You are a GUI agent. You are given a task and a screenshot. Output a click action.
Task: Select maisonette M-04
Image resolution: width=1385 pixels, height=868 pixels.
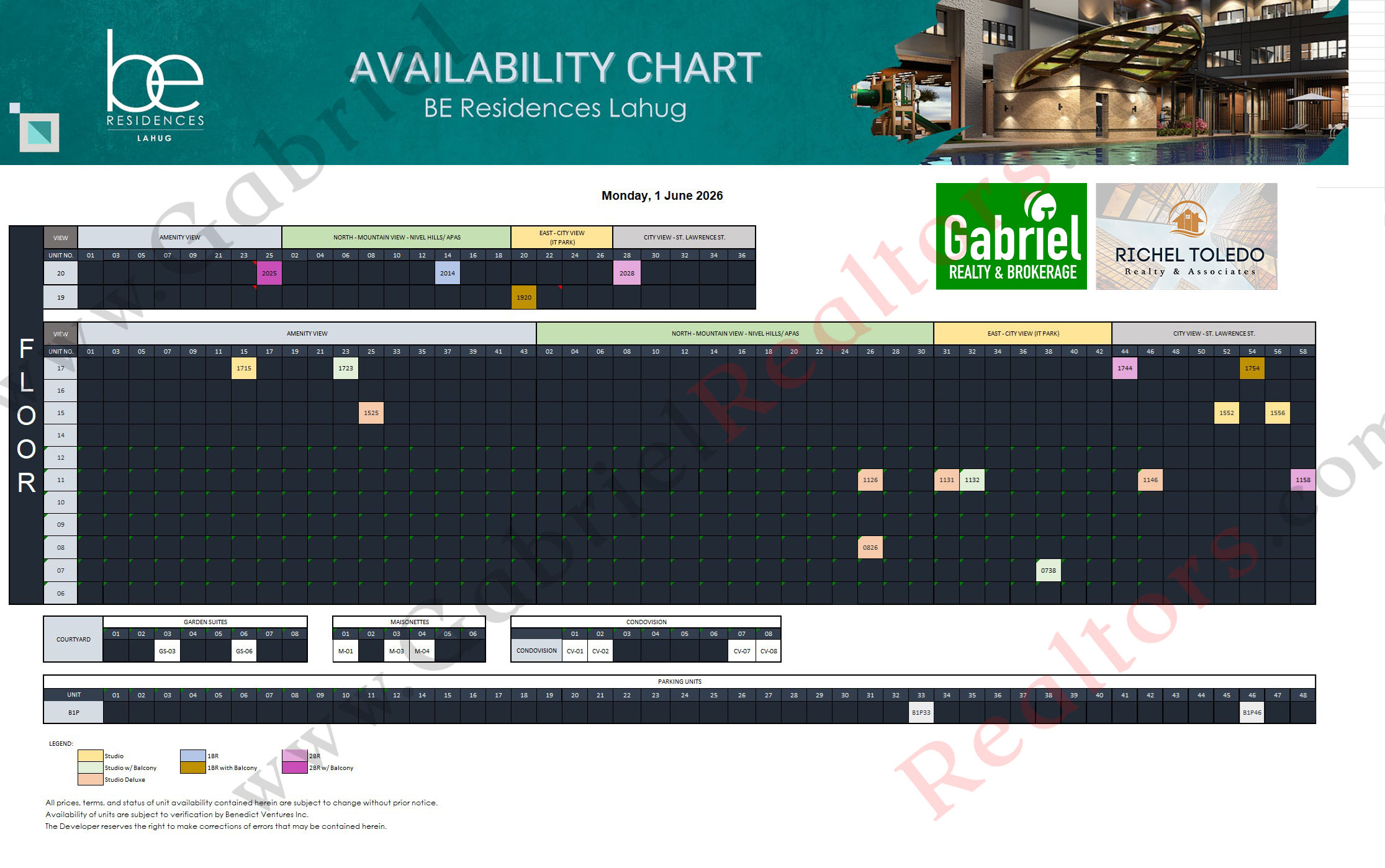click(x=422, y=651)
